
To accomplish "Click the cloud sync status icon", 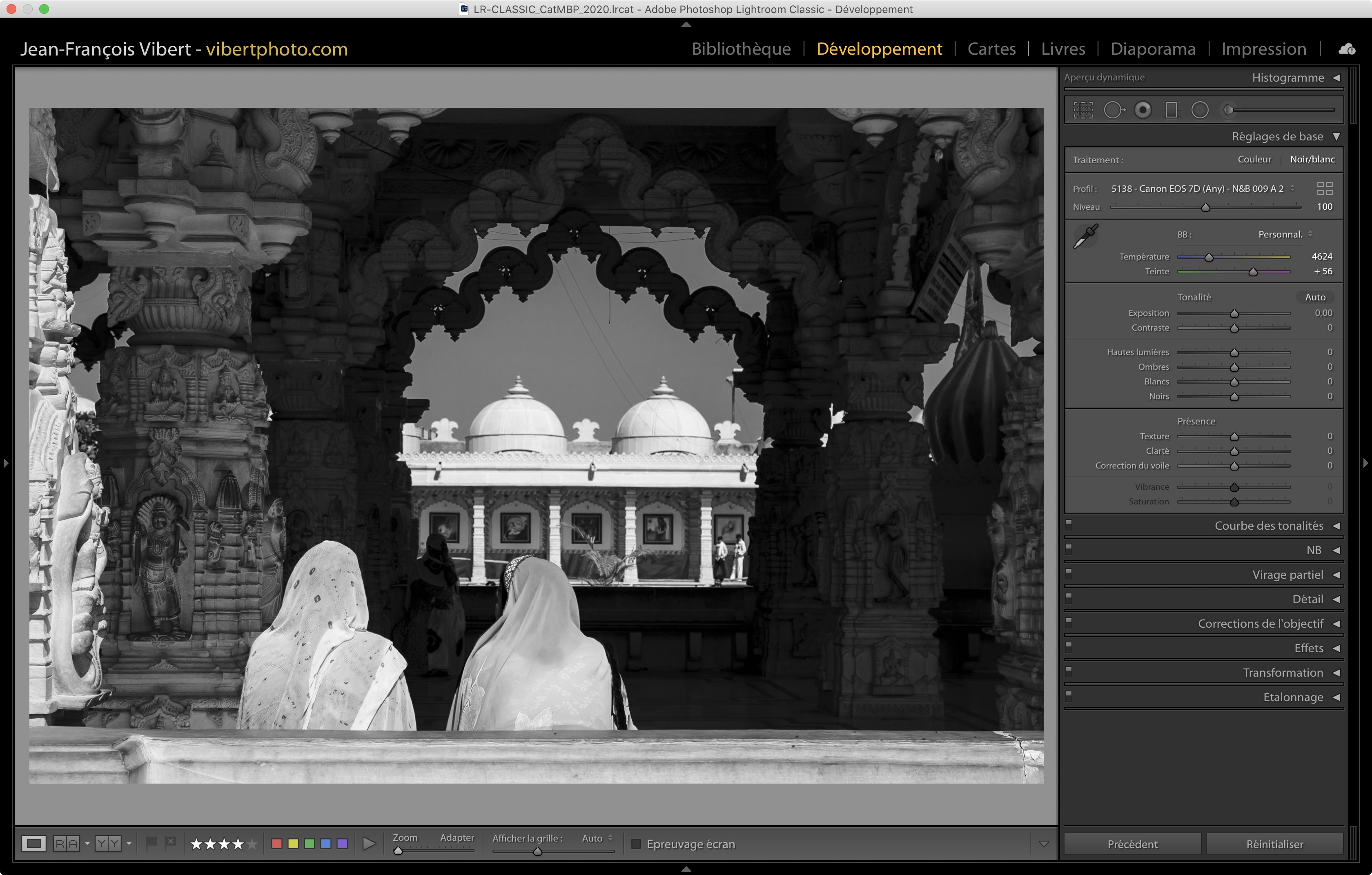I will tap(1347, 49).
